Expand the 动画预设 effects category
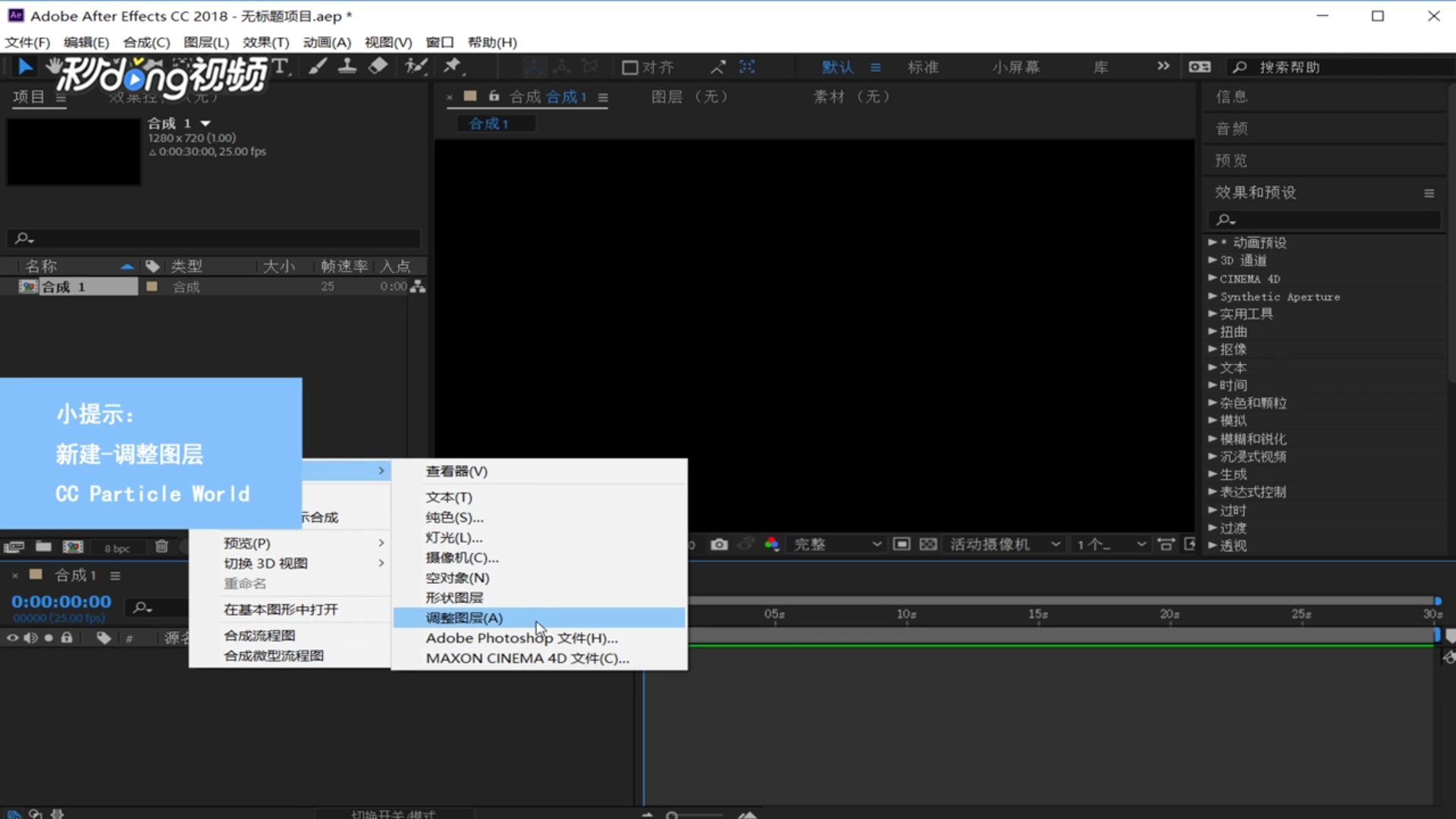Screen dimensions: 1456x819 tap(1213, 243)
